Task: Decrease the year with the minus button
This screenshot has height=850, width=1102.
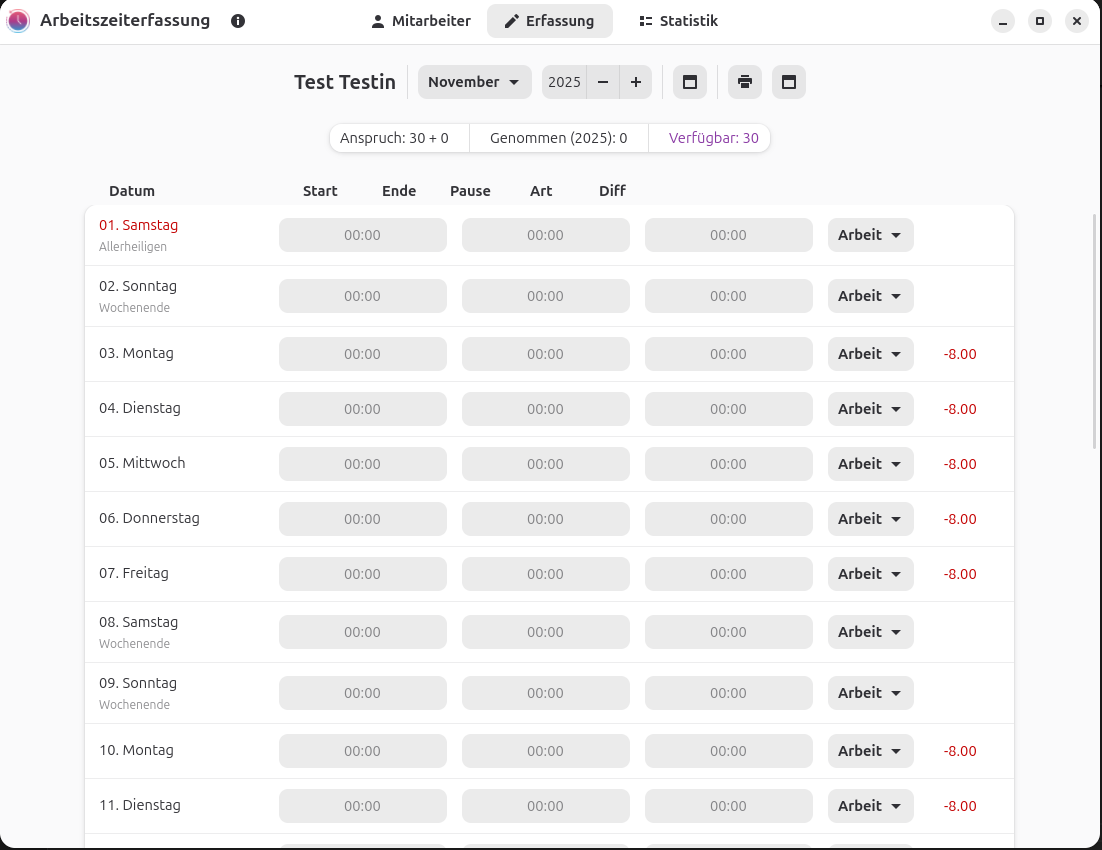Action: tap(603, 82)
